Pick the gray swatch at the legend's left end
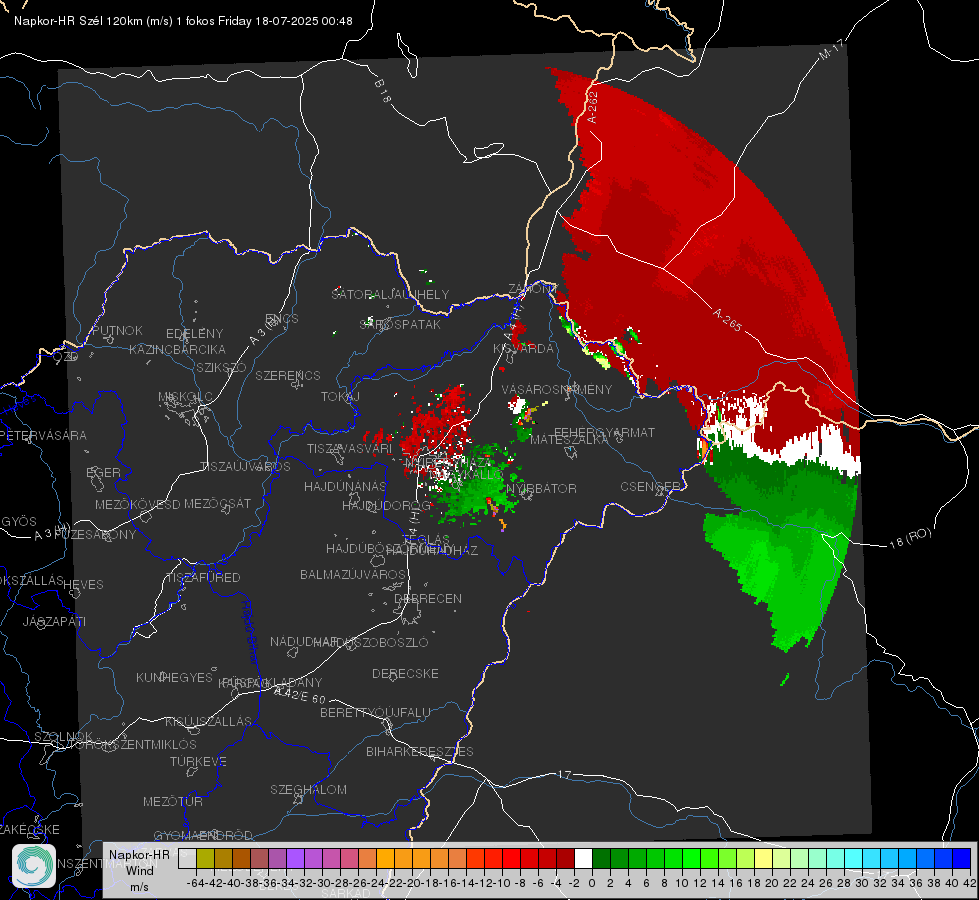The image size is (979, 900). coord(187,858)
